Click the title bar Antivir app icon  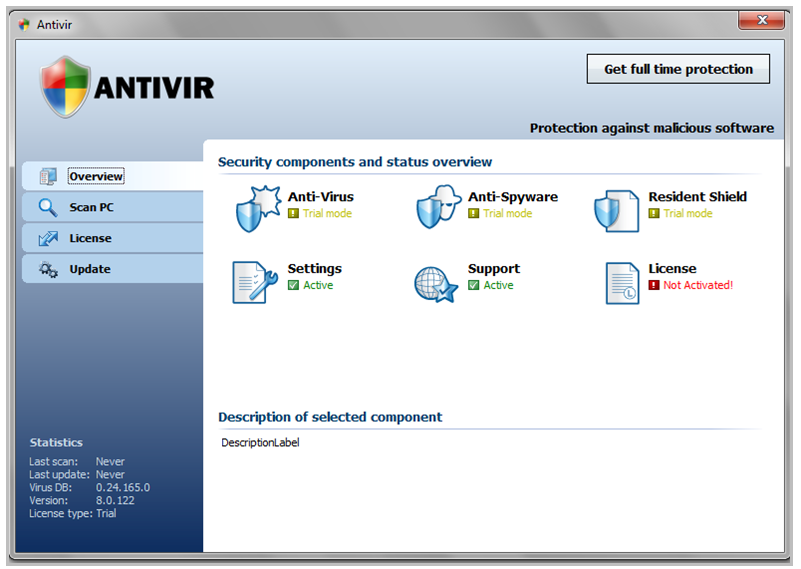click(24, 25)
